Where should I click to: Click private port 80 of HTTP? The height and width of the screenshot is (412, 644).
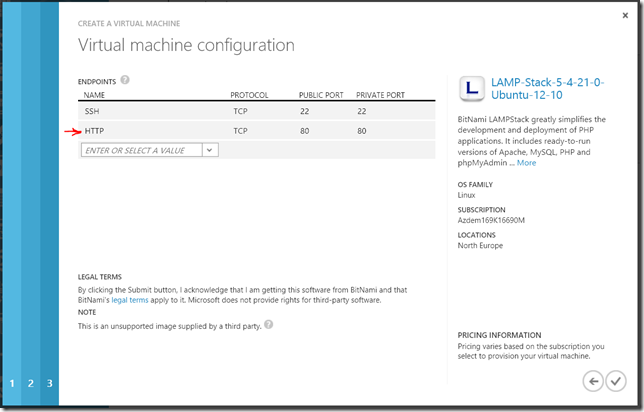pos(361,131)
